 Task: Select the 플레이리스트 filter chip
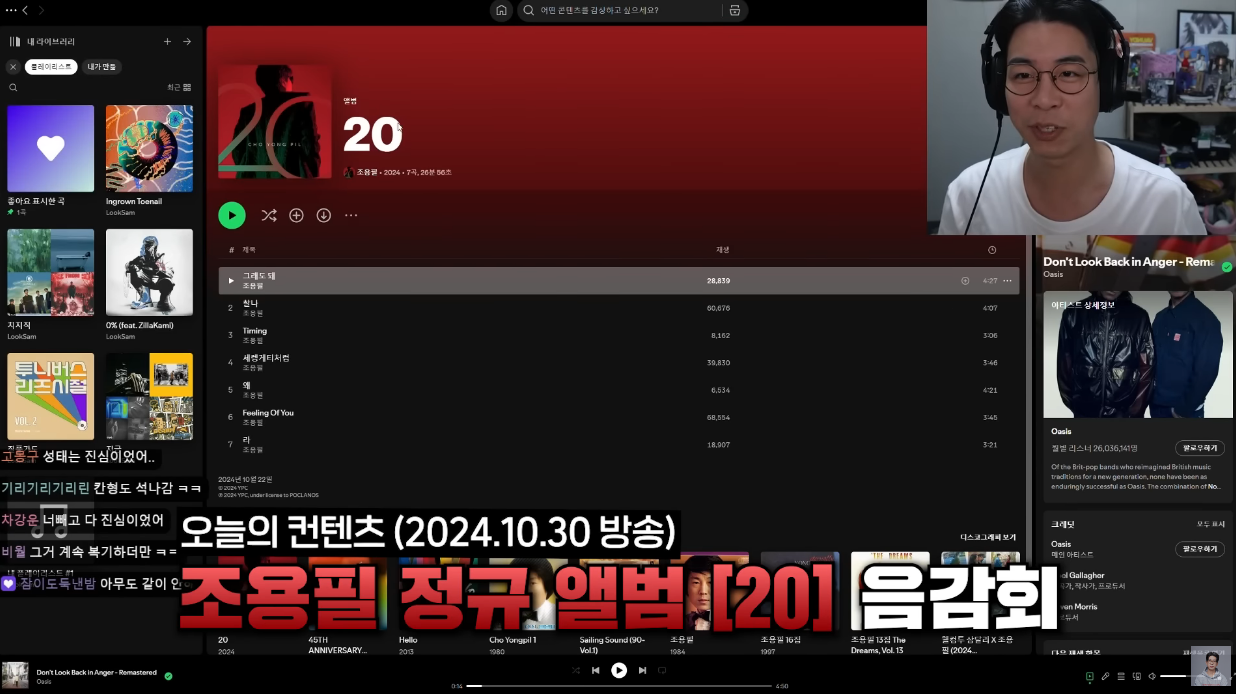pyautogui.click(x=51, y=67)
